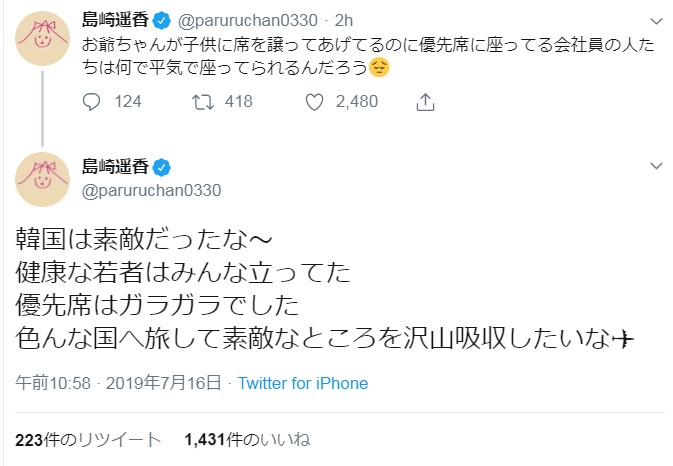The width and height of the screenshot is (673, 466).
Task: Open first tweet's chevron dropdown menu
Action: point(655,18)
